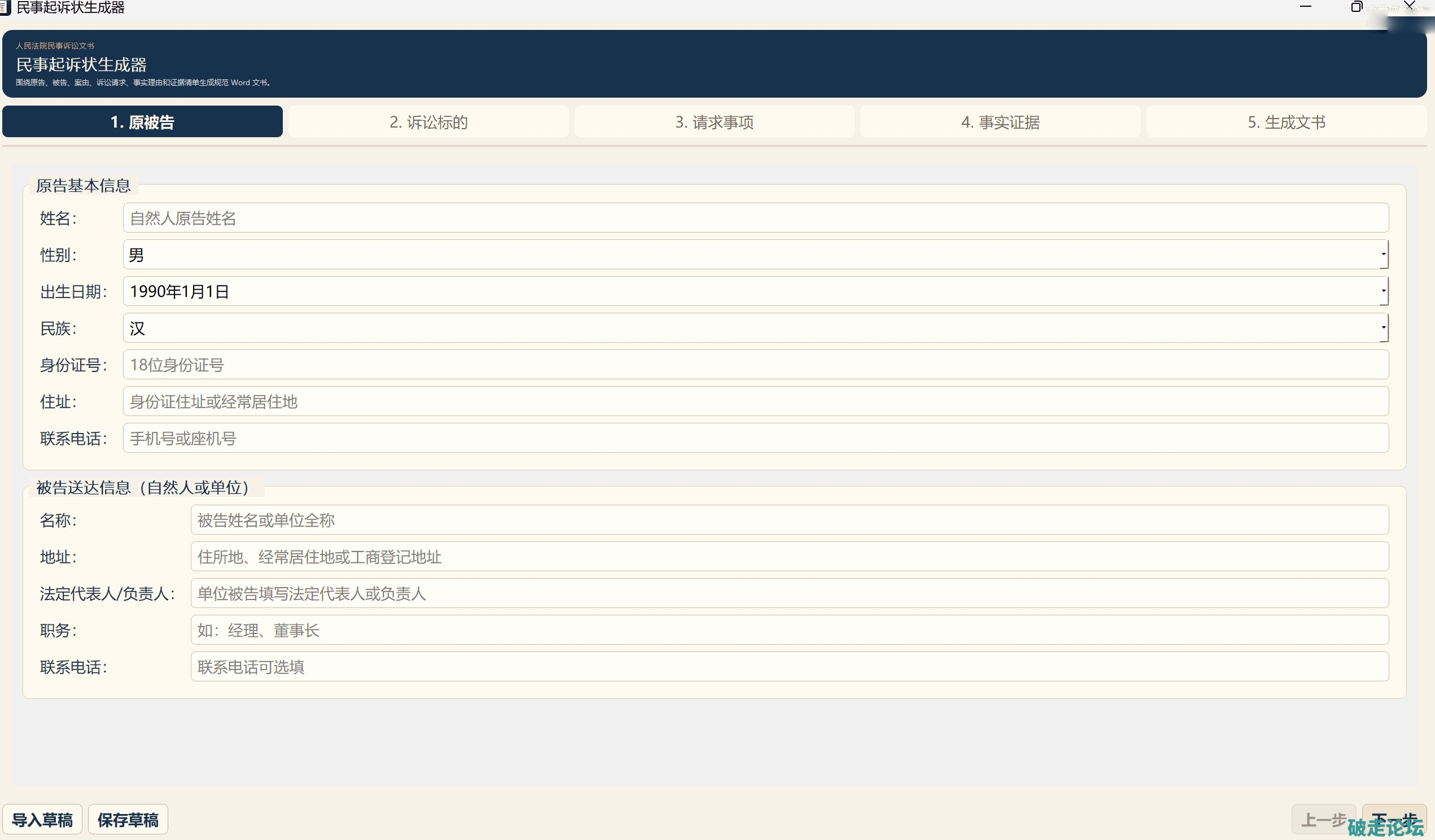Focus the plaintiff 联系电话 field

pos(755,439)
